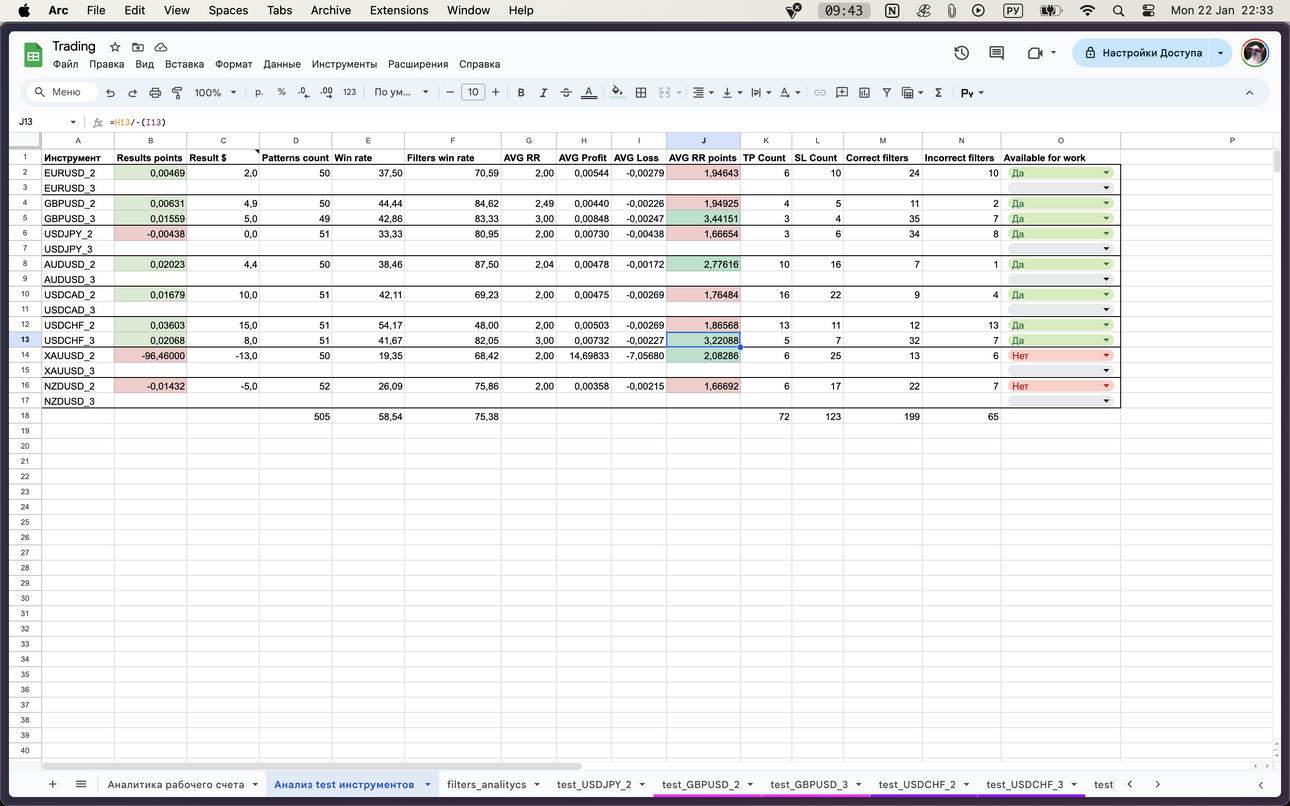The height and width of the screenshot is (806, 1290).
Task: Open text rotation dropdown
Action: (790, 93)
